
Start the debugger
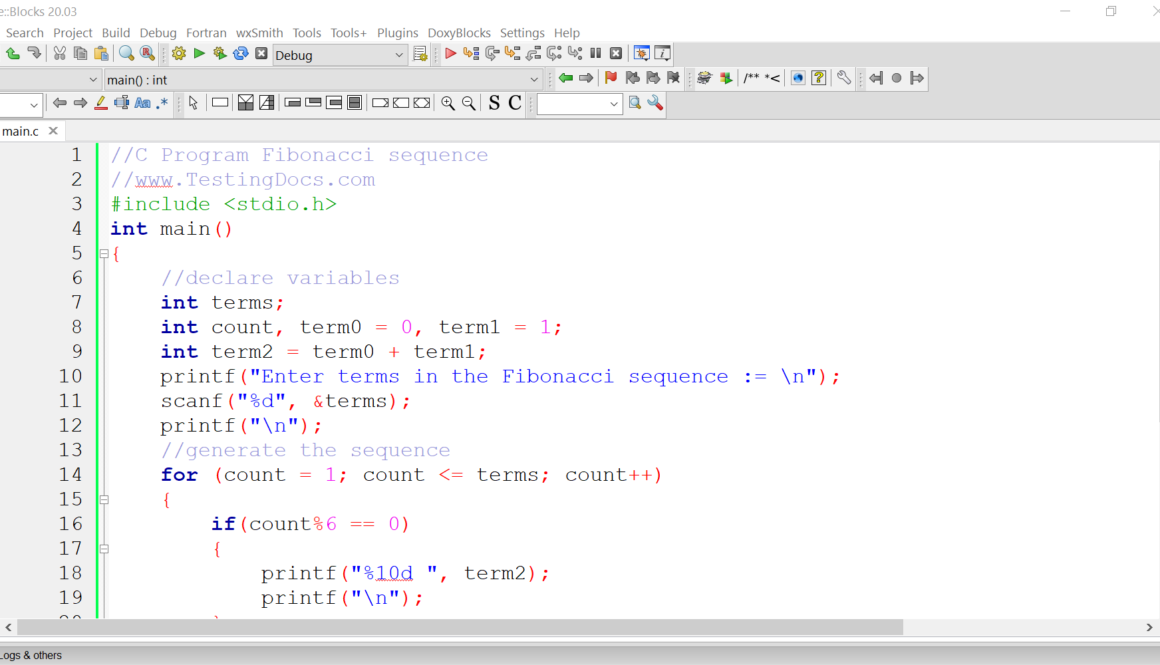tap(451, 53)
